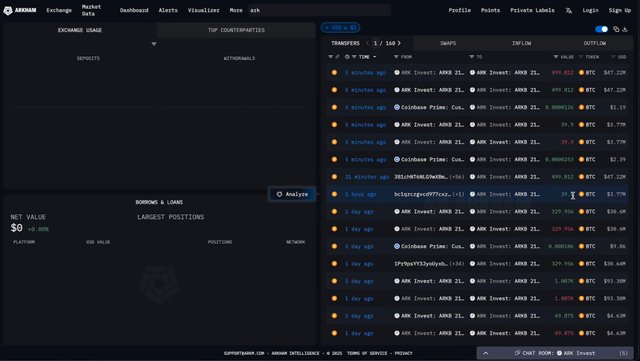This screenshot has width=640, height=361.
Task: Switch to the Top Counterparties tab
Action: 236,30
